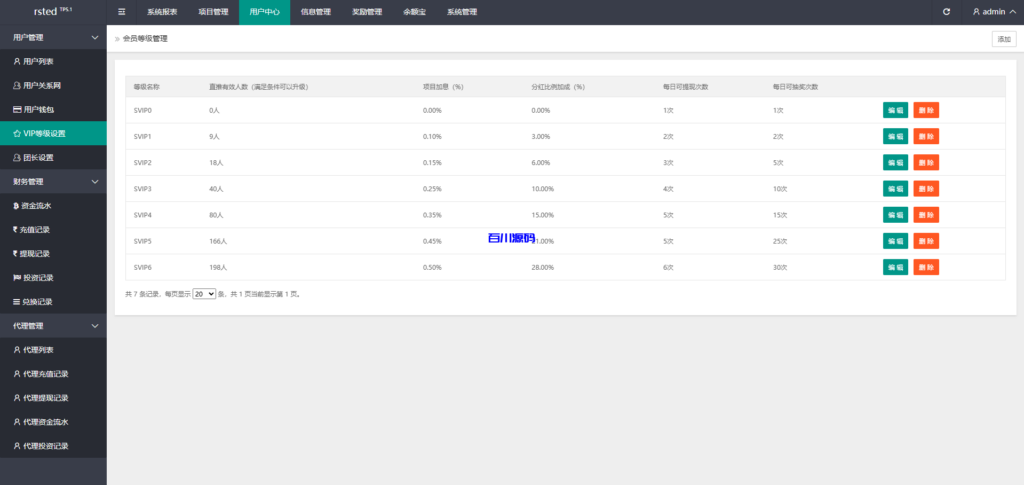Click the bitcoin icon beside 资金流水
This screenshot has height=485, width=1024.
pyautogui.click(x=16, y=206)
